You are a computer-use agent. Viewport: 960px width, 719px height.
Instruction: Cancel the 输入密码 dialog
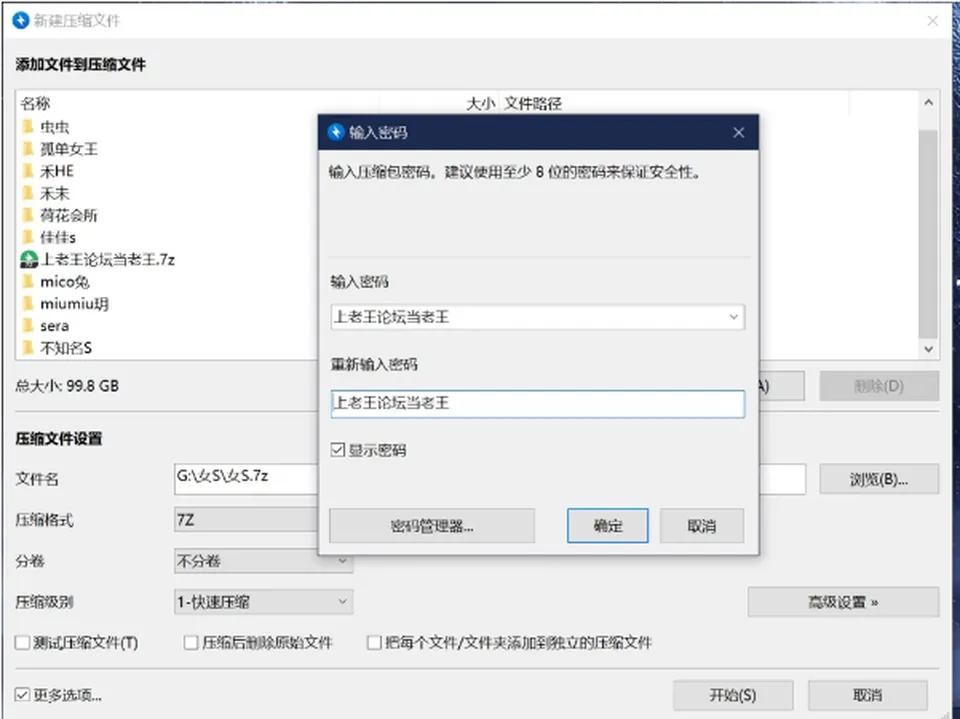click(x=702, y=525)
